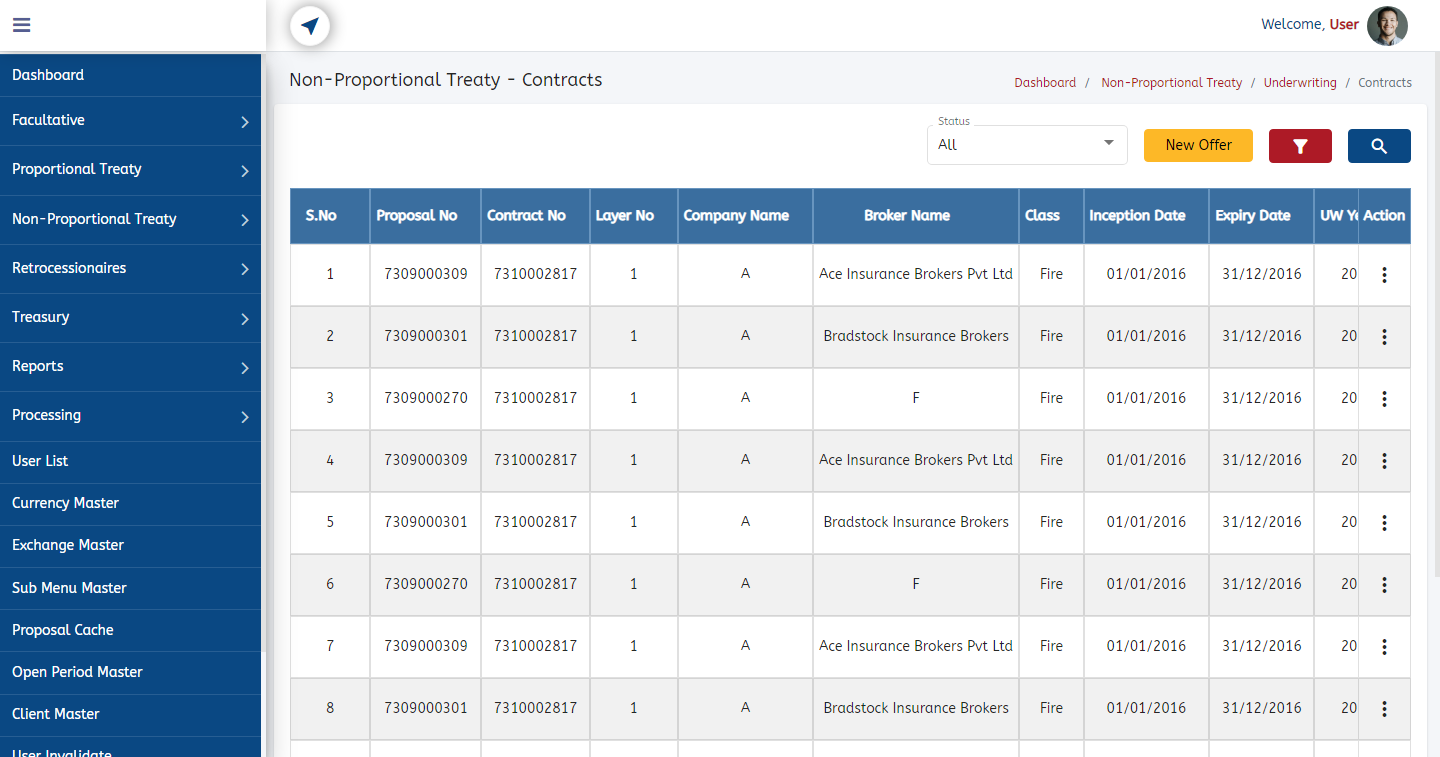Open Open Period Master in sidebar
The width and height of the screenshot is (1440, 757).
[x=130, y=672]
